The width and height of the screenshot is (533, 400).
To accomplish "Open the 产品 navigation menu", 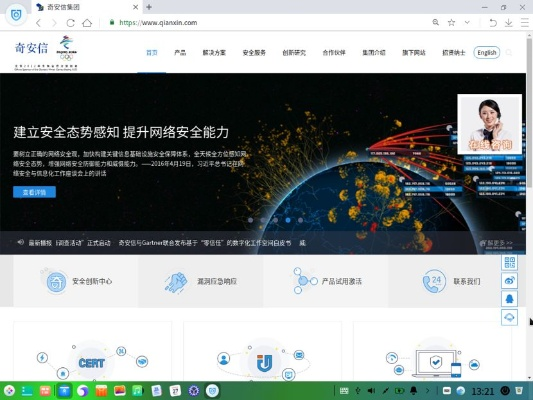I will (180, 53).
